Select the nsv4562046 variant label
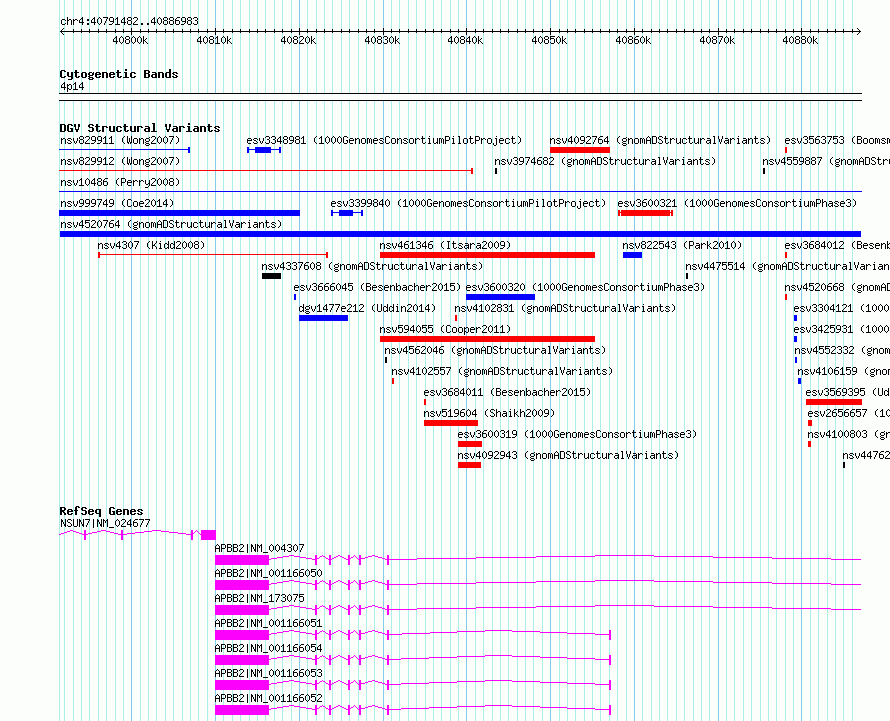The height and width of the screenshot is (721, 890). [495, 350]
